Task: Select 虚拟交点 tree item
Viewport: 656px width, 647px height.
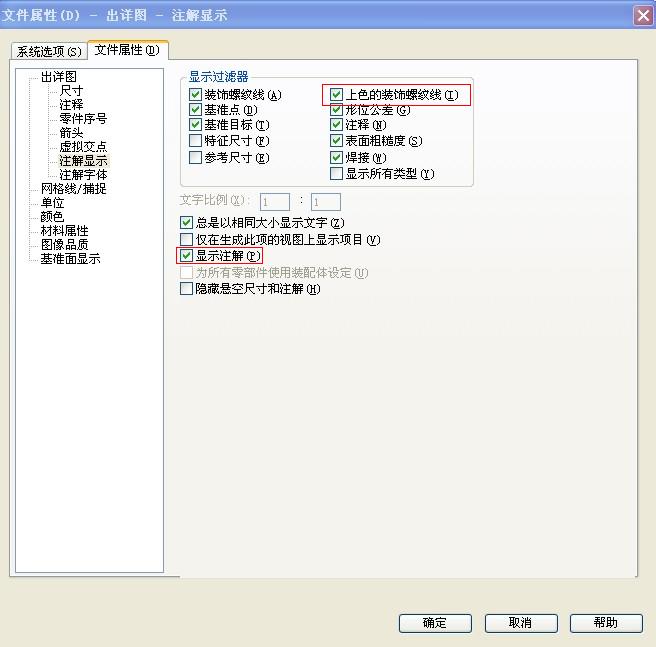Action: tap(83, 146)
